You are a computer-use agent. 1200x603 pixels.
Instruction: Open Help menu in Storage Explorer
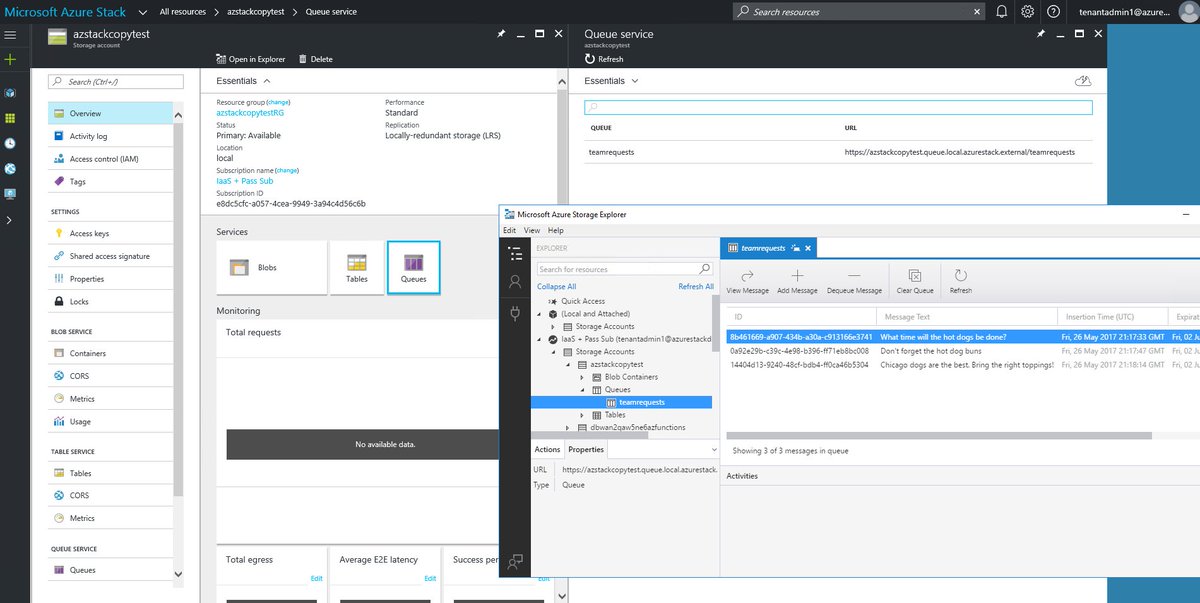pos(555,230)
